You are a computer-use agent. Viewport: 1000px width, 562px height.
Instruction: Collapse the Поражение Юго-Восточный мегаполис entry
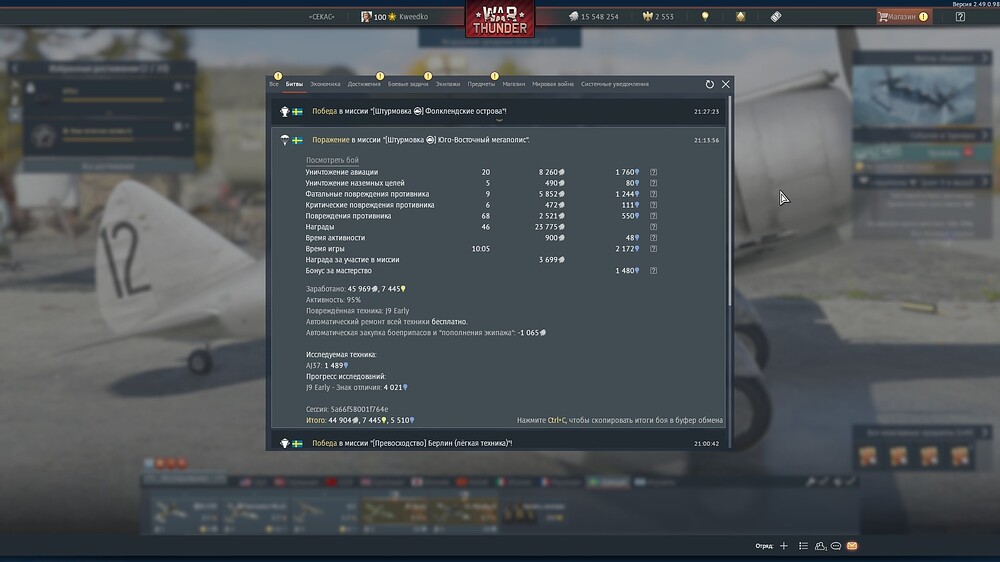420,140
